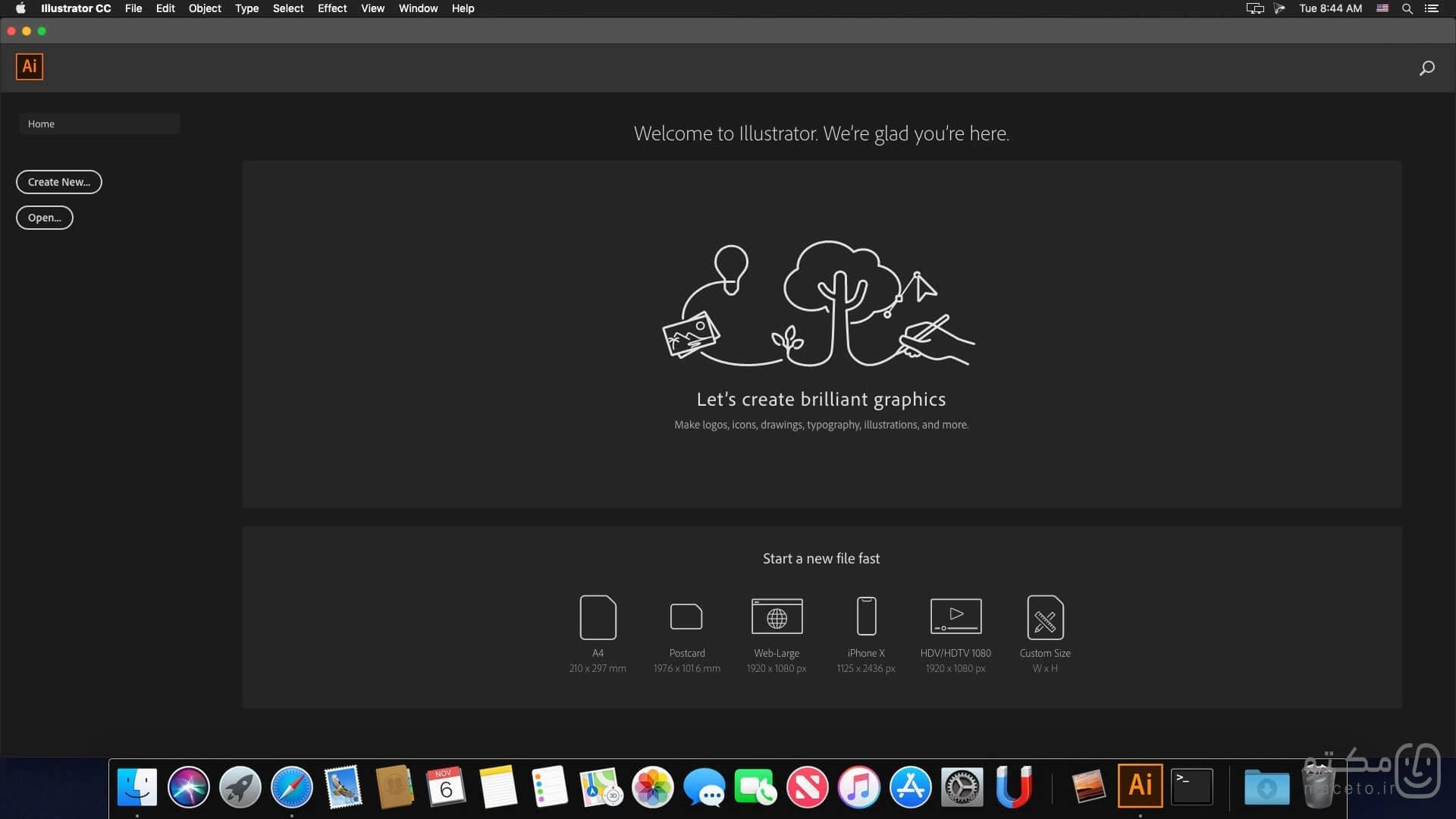
Task: Open the File menu
Action: pyautogui.click(x=133, y=8)
